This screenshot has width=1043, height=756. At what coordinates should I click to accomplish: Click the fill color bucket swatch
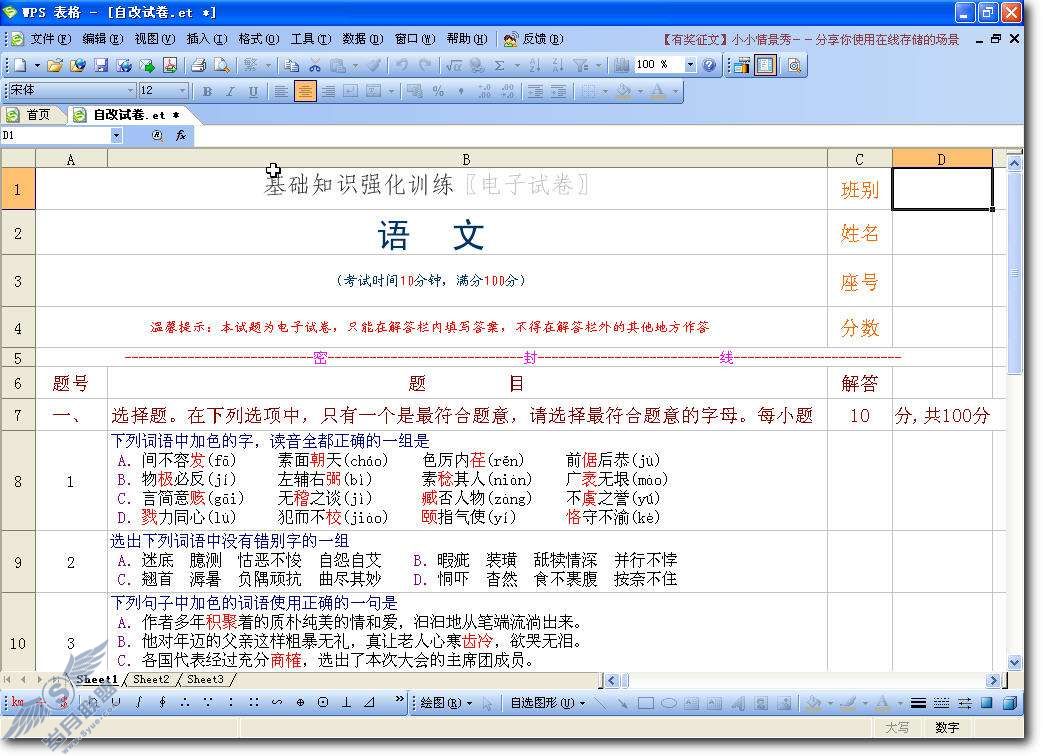pyautogui.click(x=623, y=91)
